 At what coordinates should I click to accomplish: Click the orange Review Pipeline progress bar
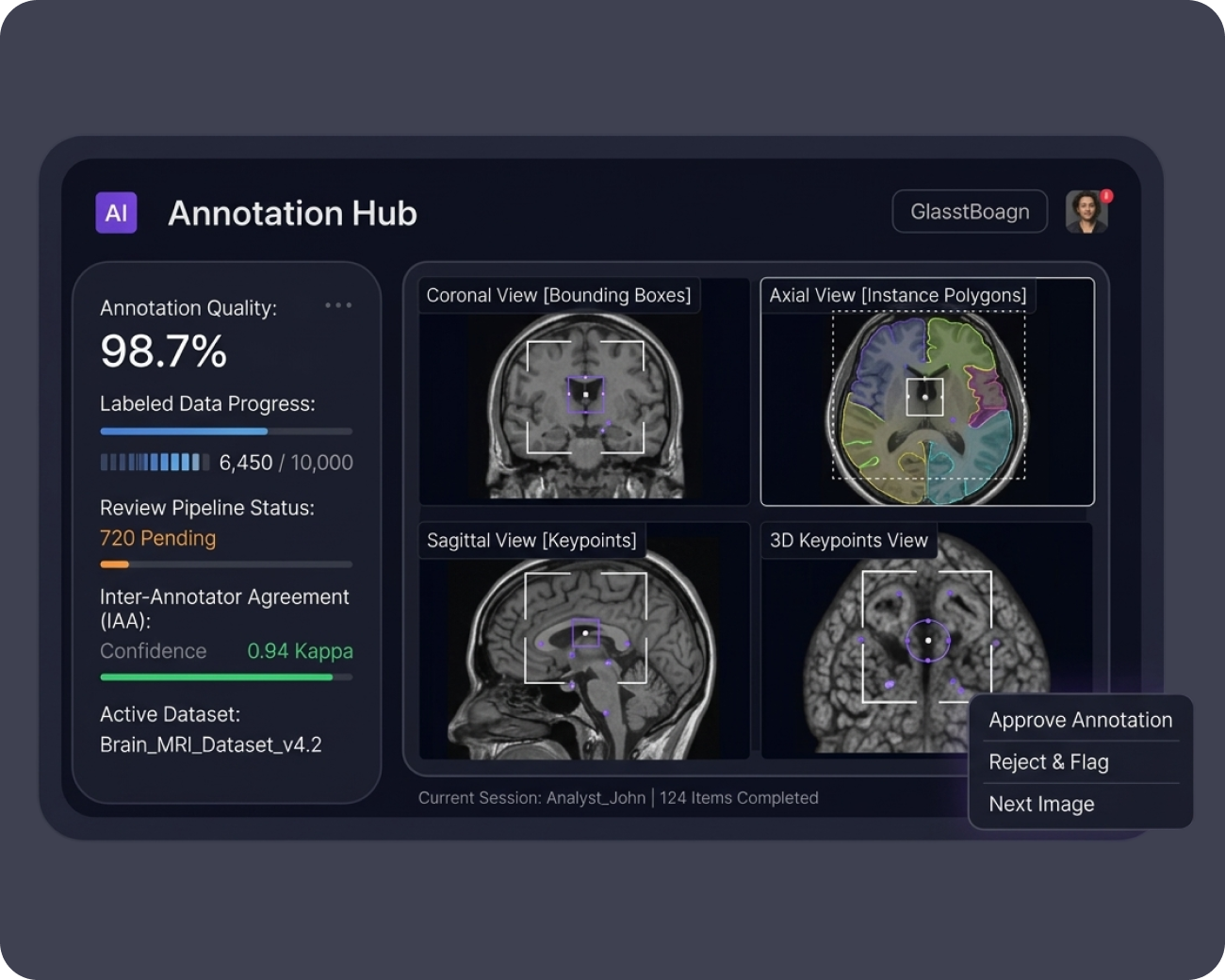pos(226,564)
